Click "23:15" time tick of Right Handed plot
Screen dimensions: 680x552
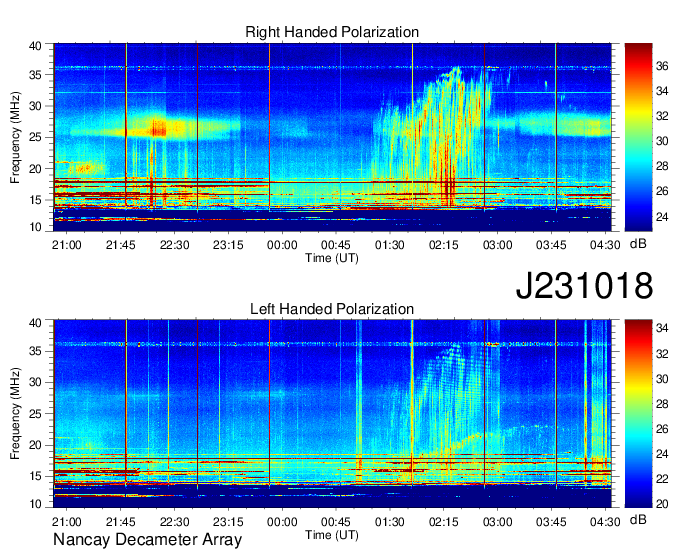228,245
